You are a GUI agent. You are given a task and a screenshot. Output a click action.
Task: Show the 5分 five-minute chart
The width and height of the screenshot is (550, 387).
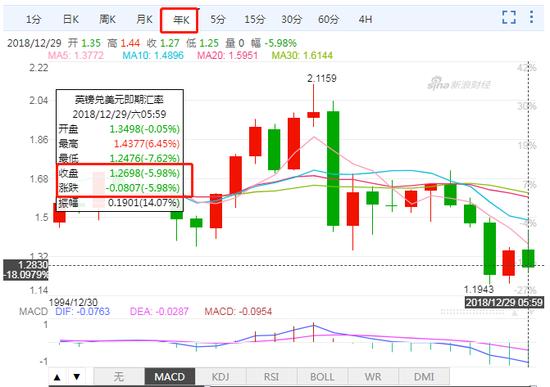pos(218,19)
